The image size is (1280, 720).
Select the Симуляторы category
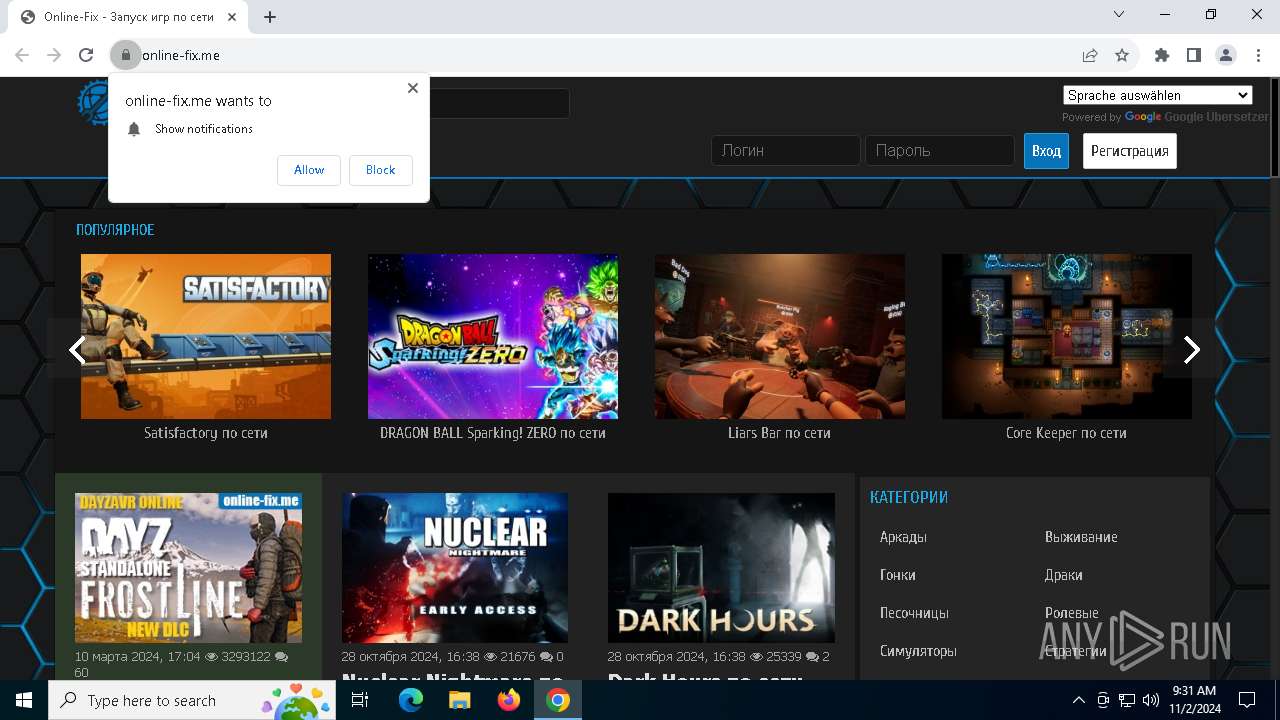[918, 651]
